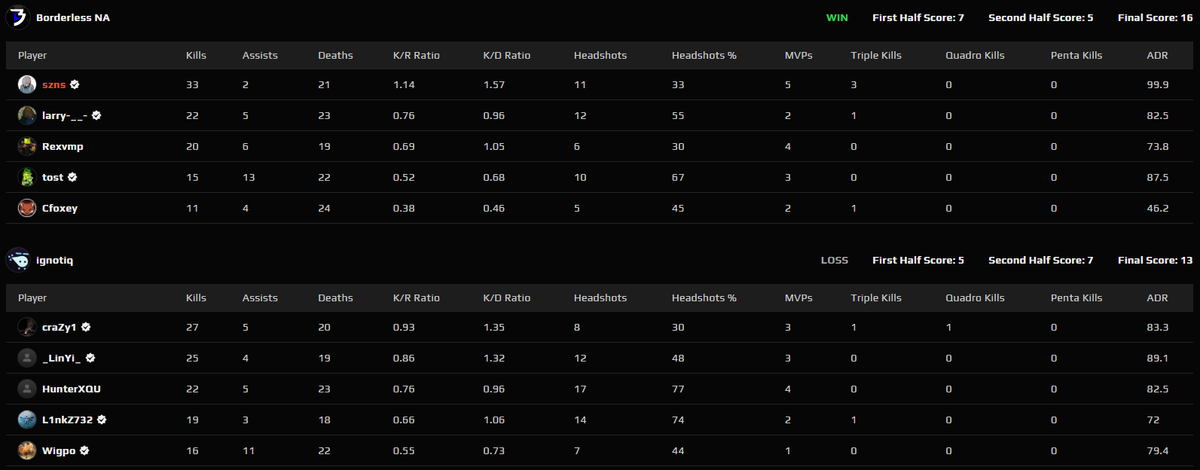Viewport: 1200px width, 470px height.
Task: Open player profile link L1nkZ732
Action: 68,420
